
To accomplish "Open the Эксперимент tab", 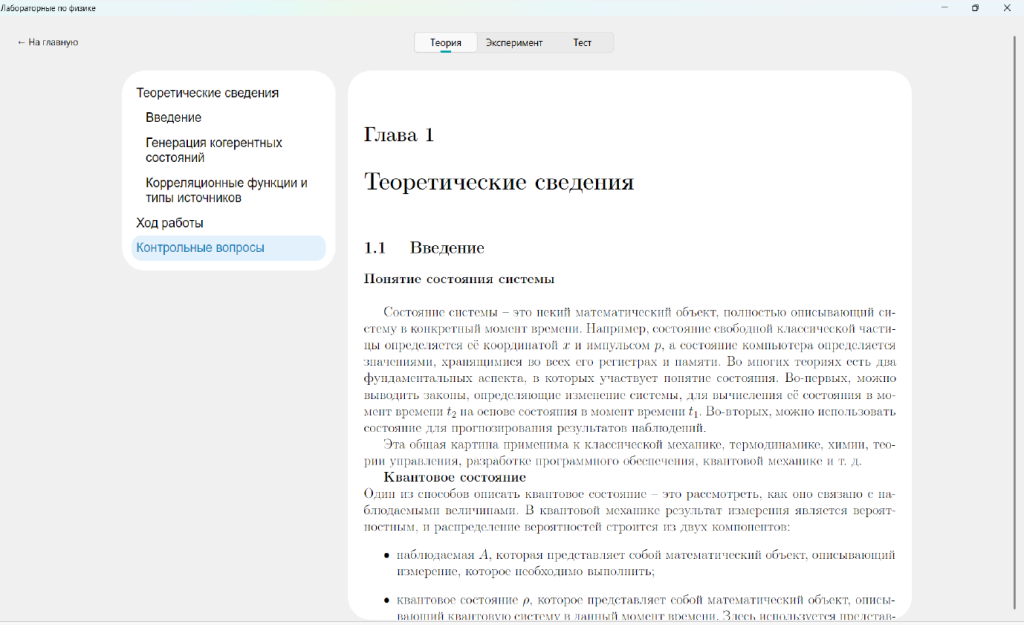I will [514, 43].
